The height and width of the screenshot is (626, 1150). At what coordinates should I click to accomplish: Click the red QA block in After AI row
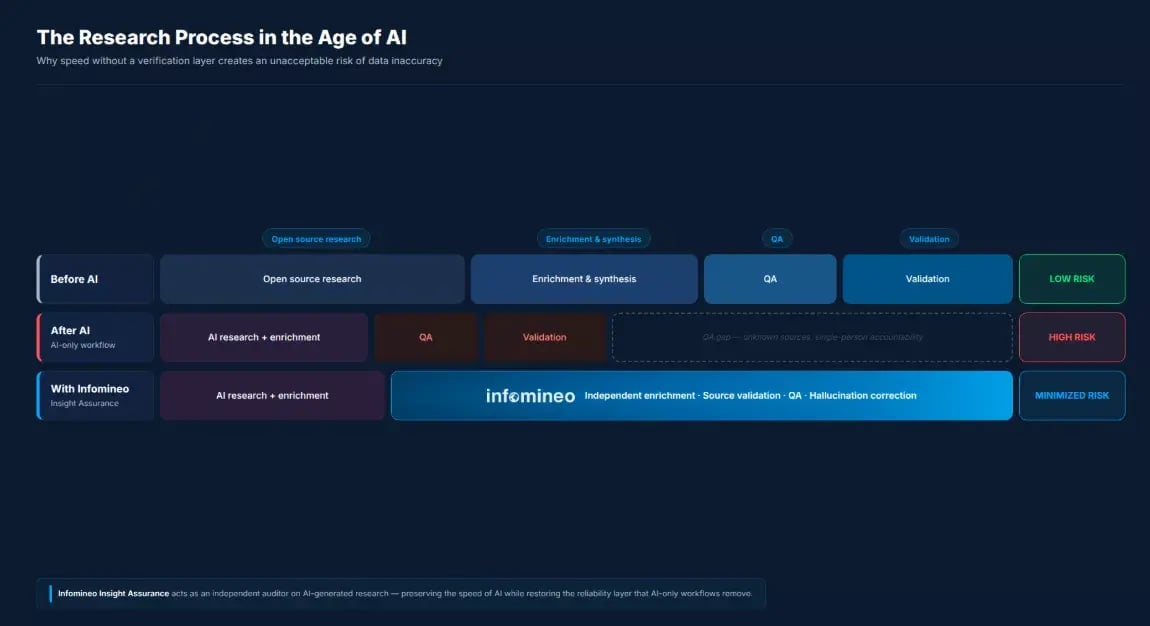coord(425,337)
